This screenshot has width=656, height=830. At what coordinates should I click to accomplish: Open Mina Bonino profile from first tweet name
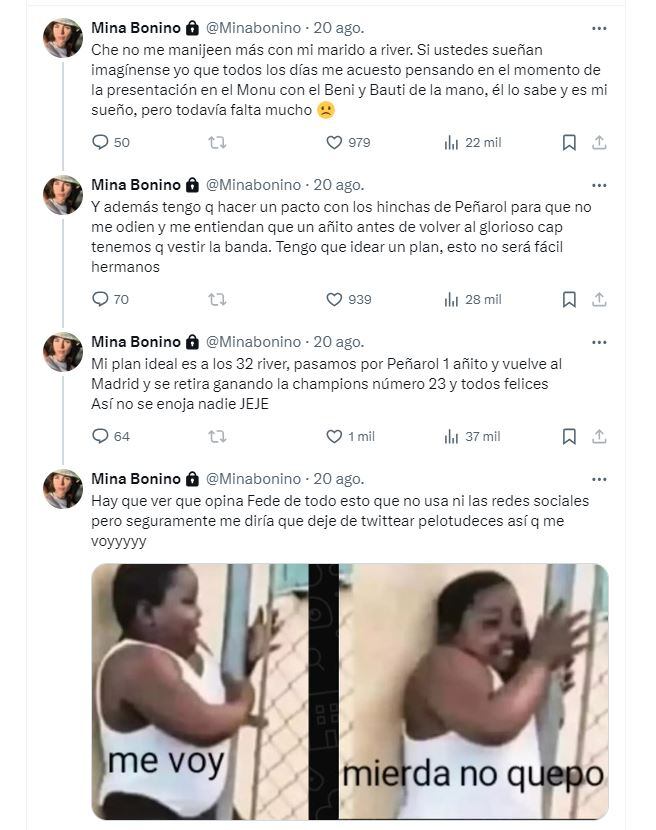point(135,28)
